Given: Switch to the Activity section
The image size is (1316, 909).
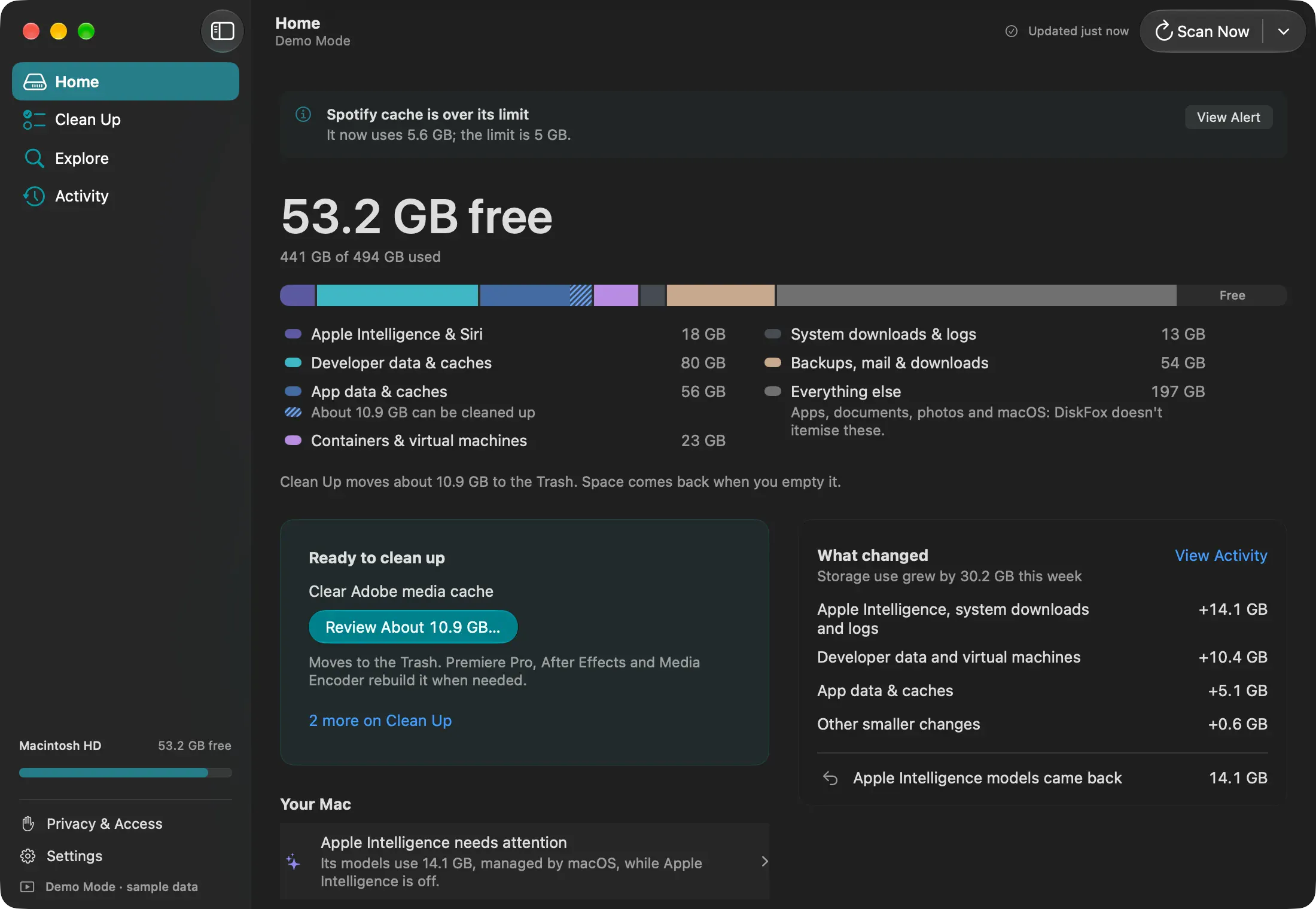Looking at the screenshot, I should pyautogui.click(x=126, y=196).
